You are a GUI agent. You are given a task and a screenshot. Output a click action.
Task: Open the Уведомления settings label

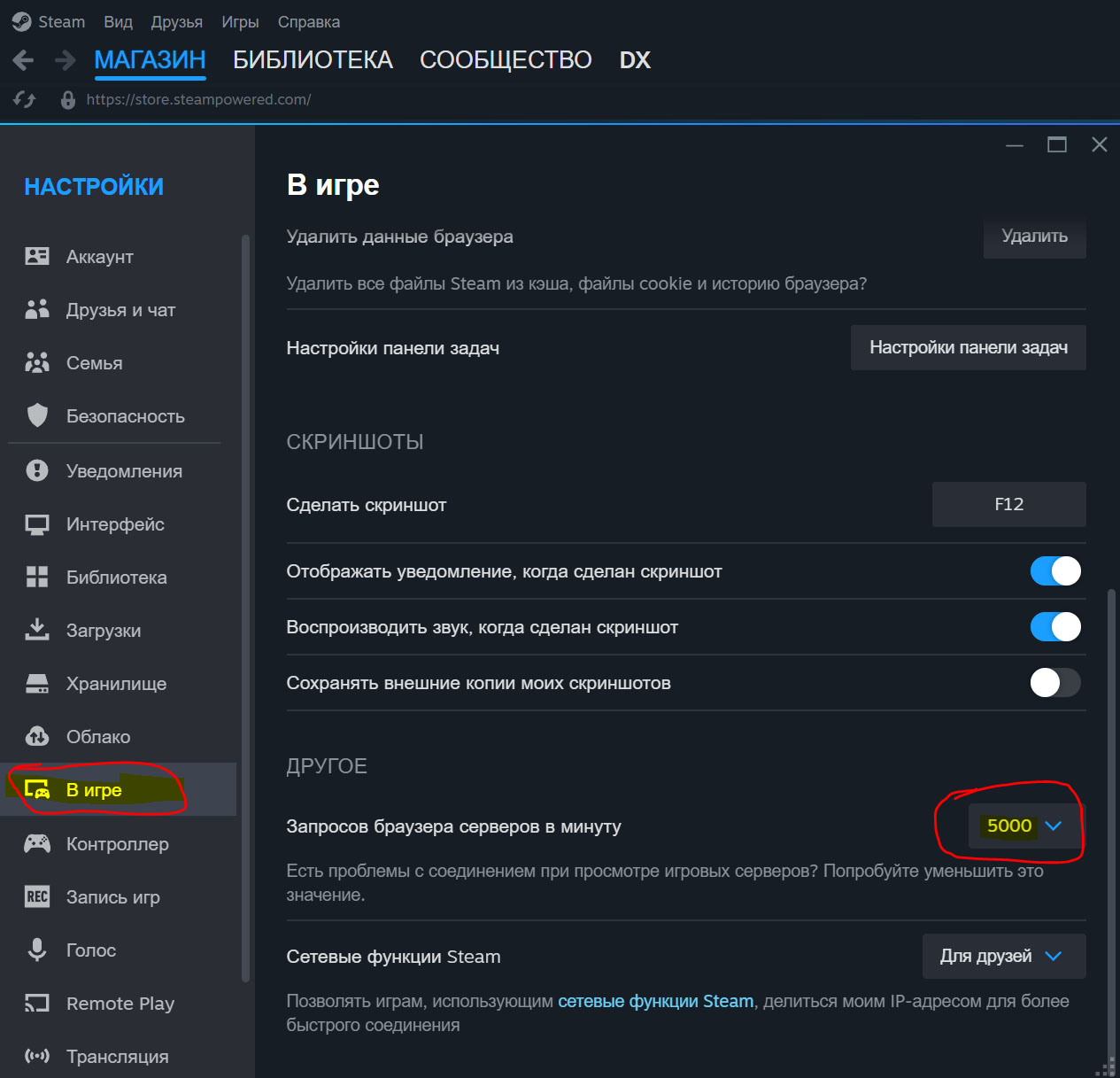point(124,471)
